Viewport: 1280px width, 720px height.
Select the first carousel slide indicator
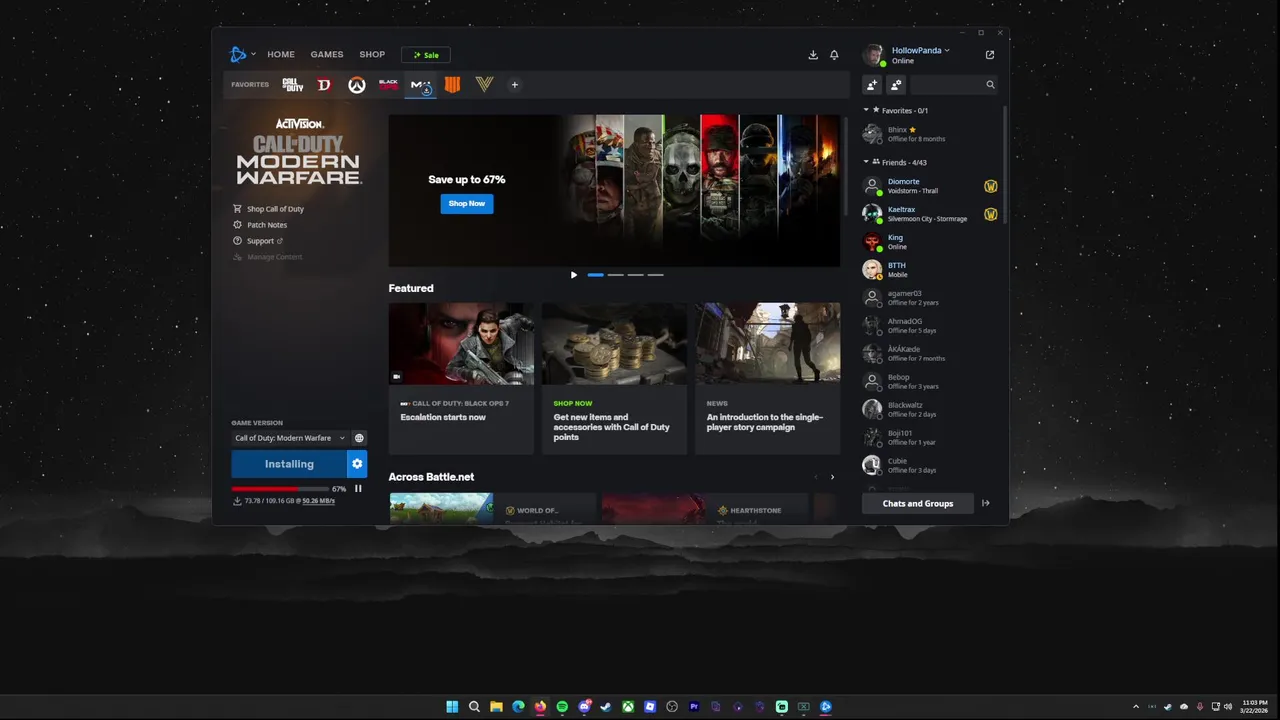click(x=596, y=275)
